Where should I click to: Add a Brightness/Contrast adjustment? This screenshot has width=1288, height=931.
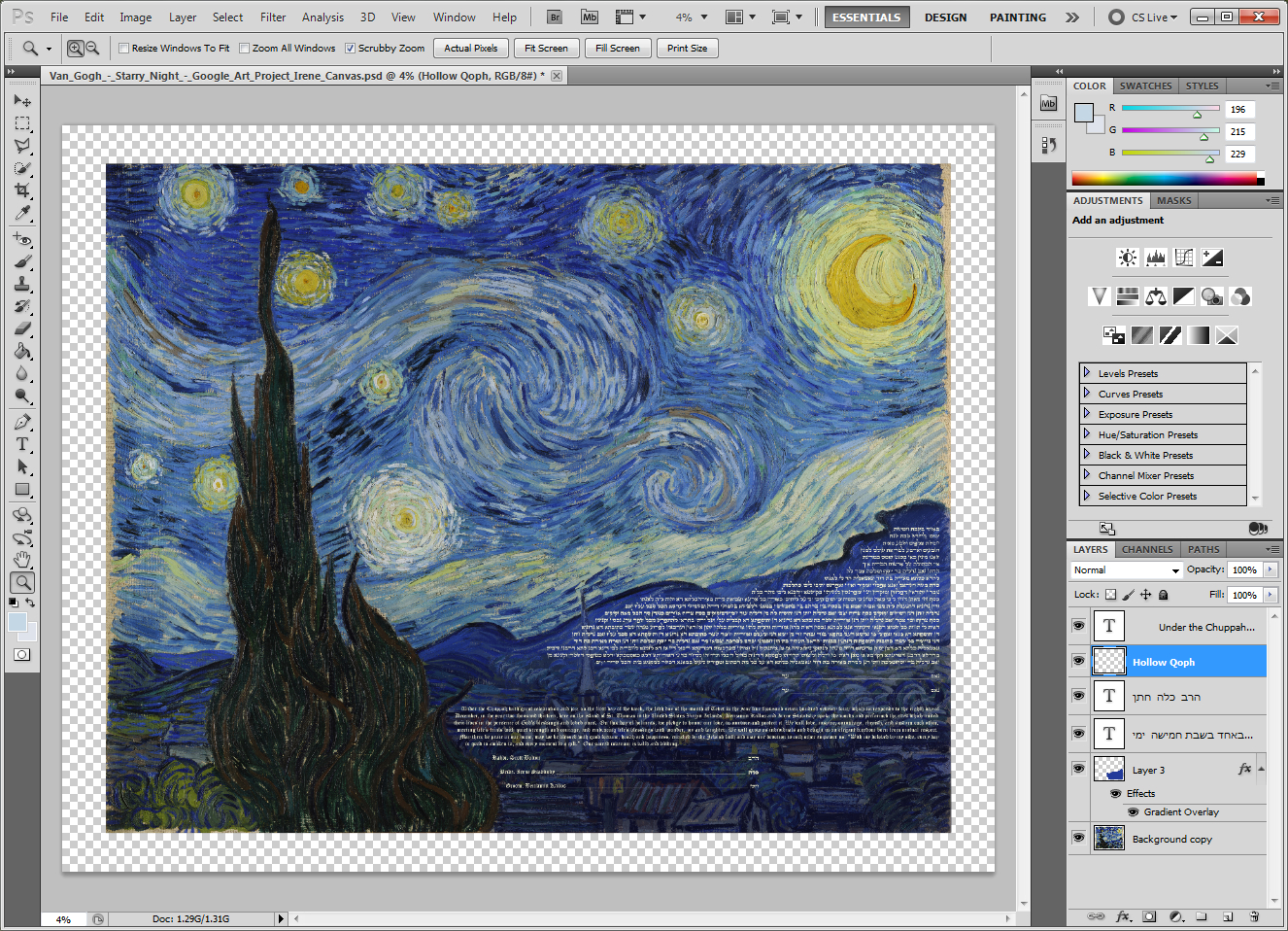[1127, 258]
